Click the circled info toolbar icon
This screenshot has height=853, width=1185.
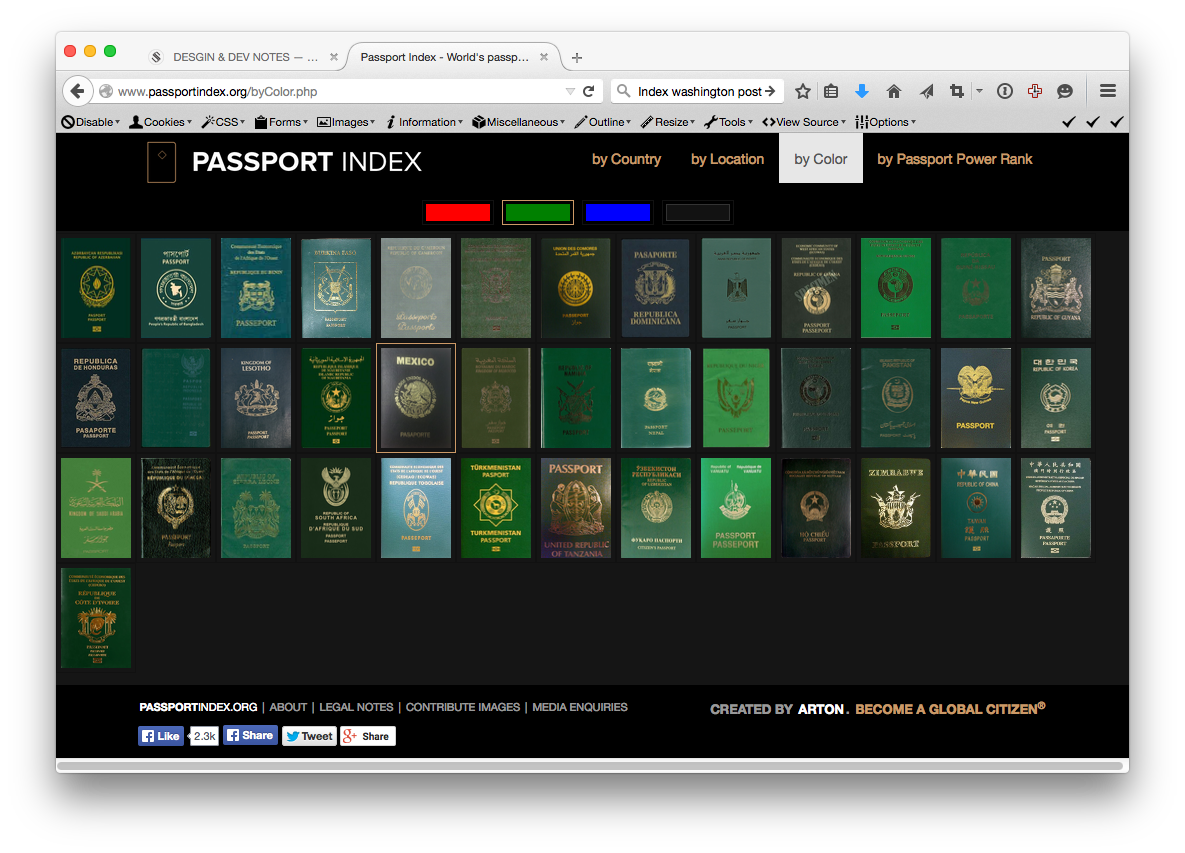1004,91
